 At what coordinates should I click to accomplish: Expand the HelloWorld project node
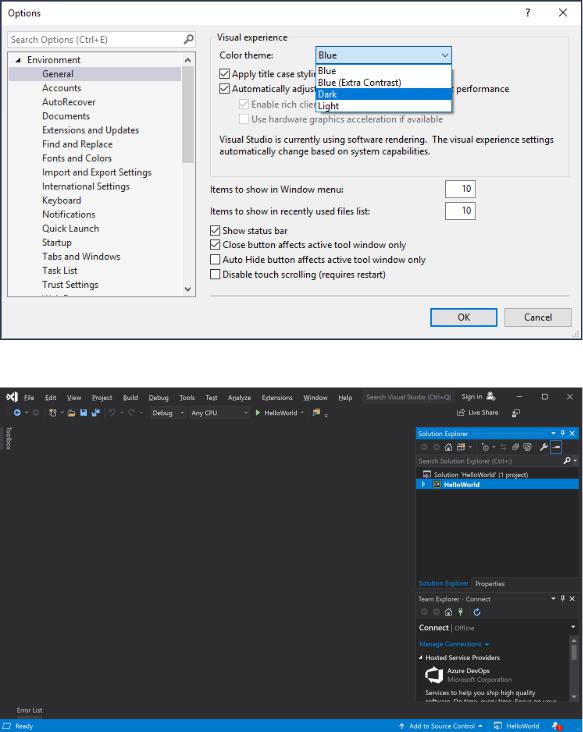coord(423,485)
